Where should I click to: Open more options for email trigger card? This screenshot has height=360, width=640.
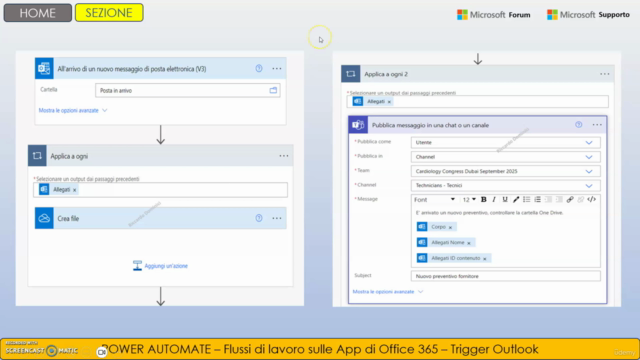[277, 69]
